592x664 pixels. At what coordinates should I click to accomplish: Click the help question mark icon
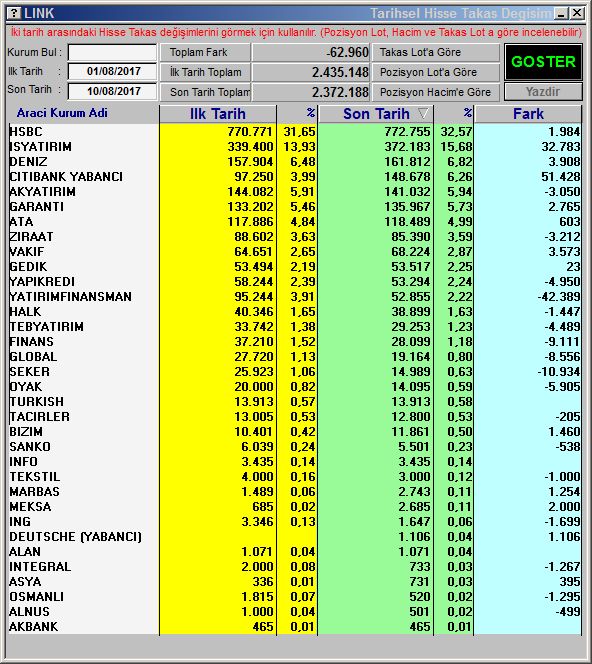(x=14, y=13)
